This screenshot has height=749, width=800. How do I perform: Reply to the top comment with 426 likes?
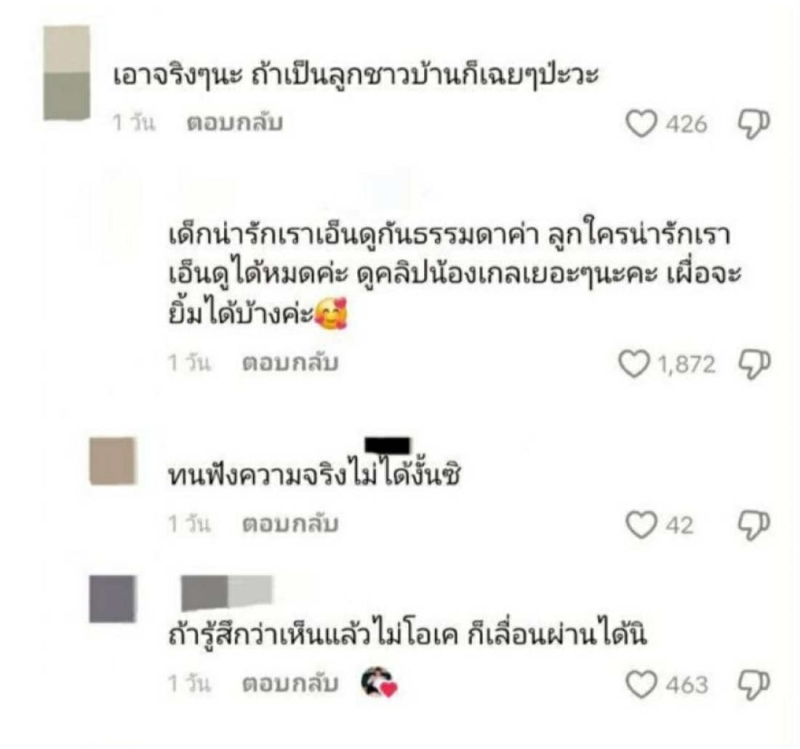pyautogui.click(x=234, y=123)
